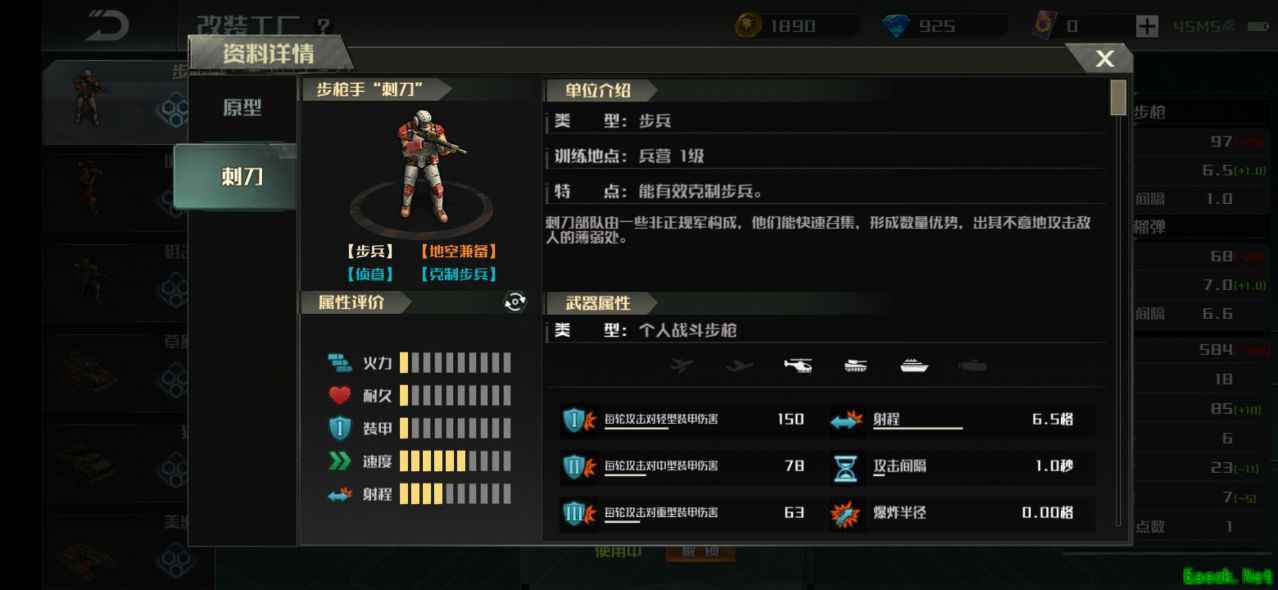Select the tank target type icon
This screenshot has height=590, width=1278.
pos(856,366)
